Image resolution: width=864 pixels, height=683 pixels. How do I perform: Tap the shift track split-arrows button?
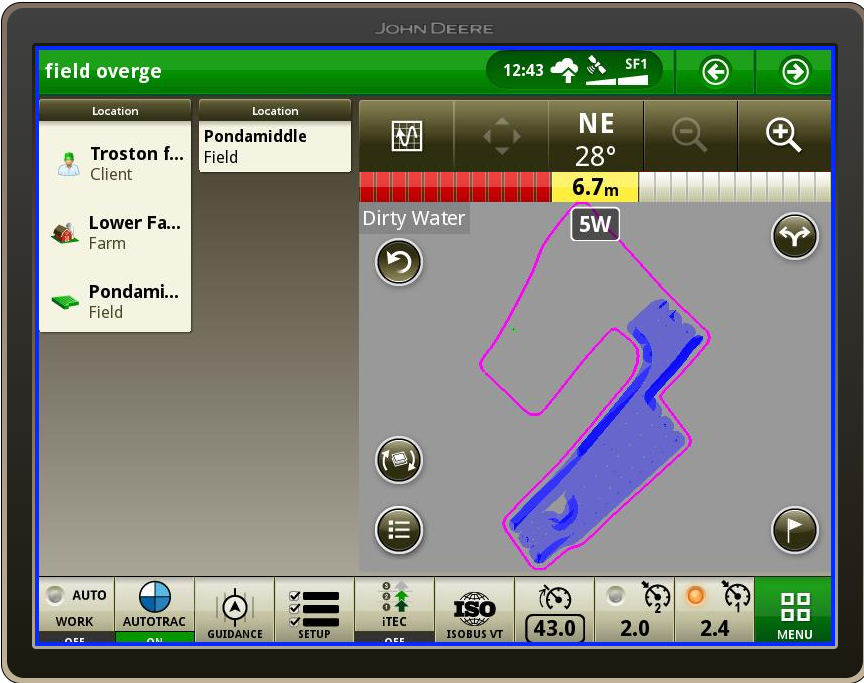(x=794, y=236)
